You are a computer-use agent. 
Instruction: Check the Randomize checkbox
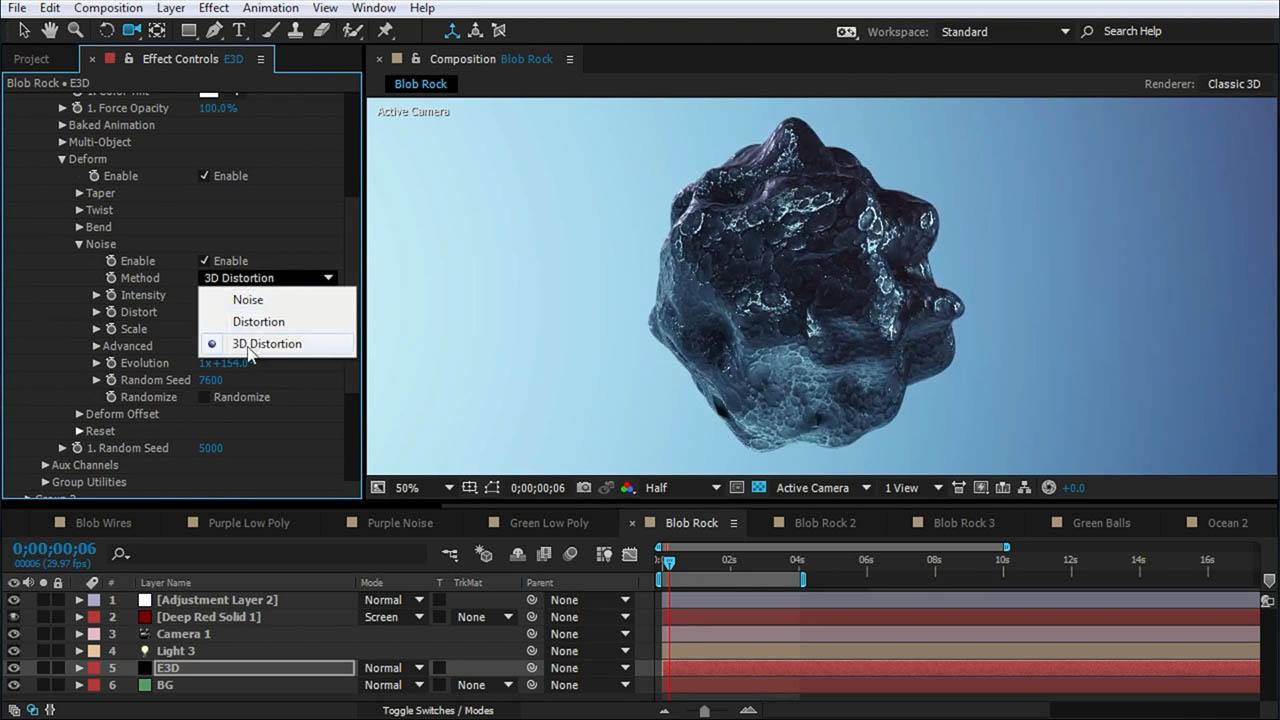click(x=205, y=397)
